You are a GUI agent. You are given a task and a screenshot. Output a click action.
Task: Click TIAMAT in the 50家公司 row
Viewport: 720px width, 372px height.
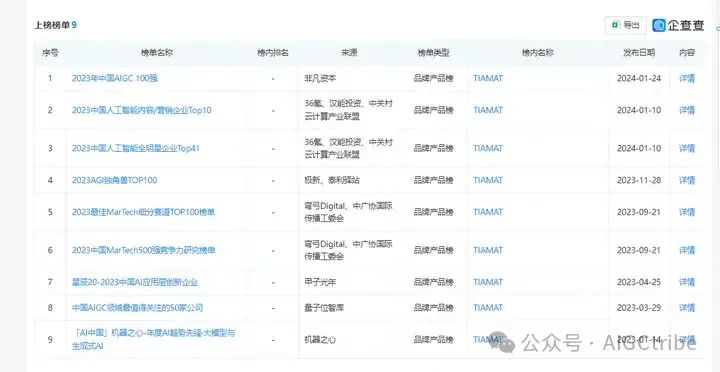(x=488, y=308)
